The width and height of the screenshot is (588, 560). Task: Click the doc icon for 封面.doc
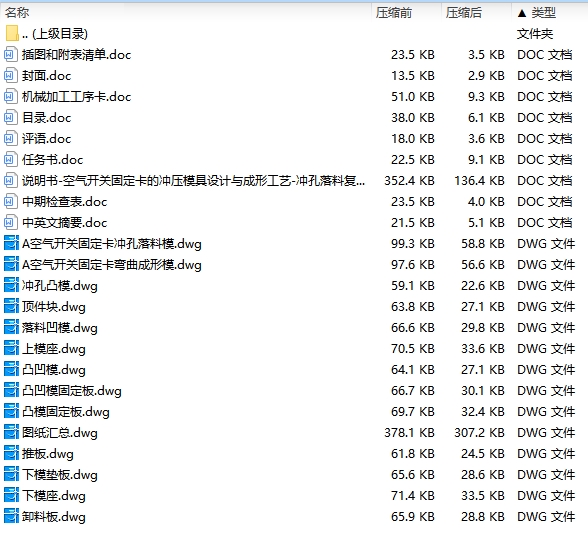click(10, 76)
